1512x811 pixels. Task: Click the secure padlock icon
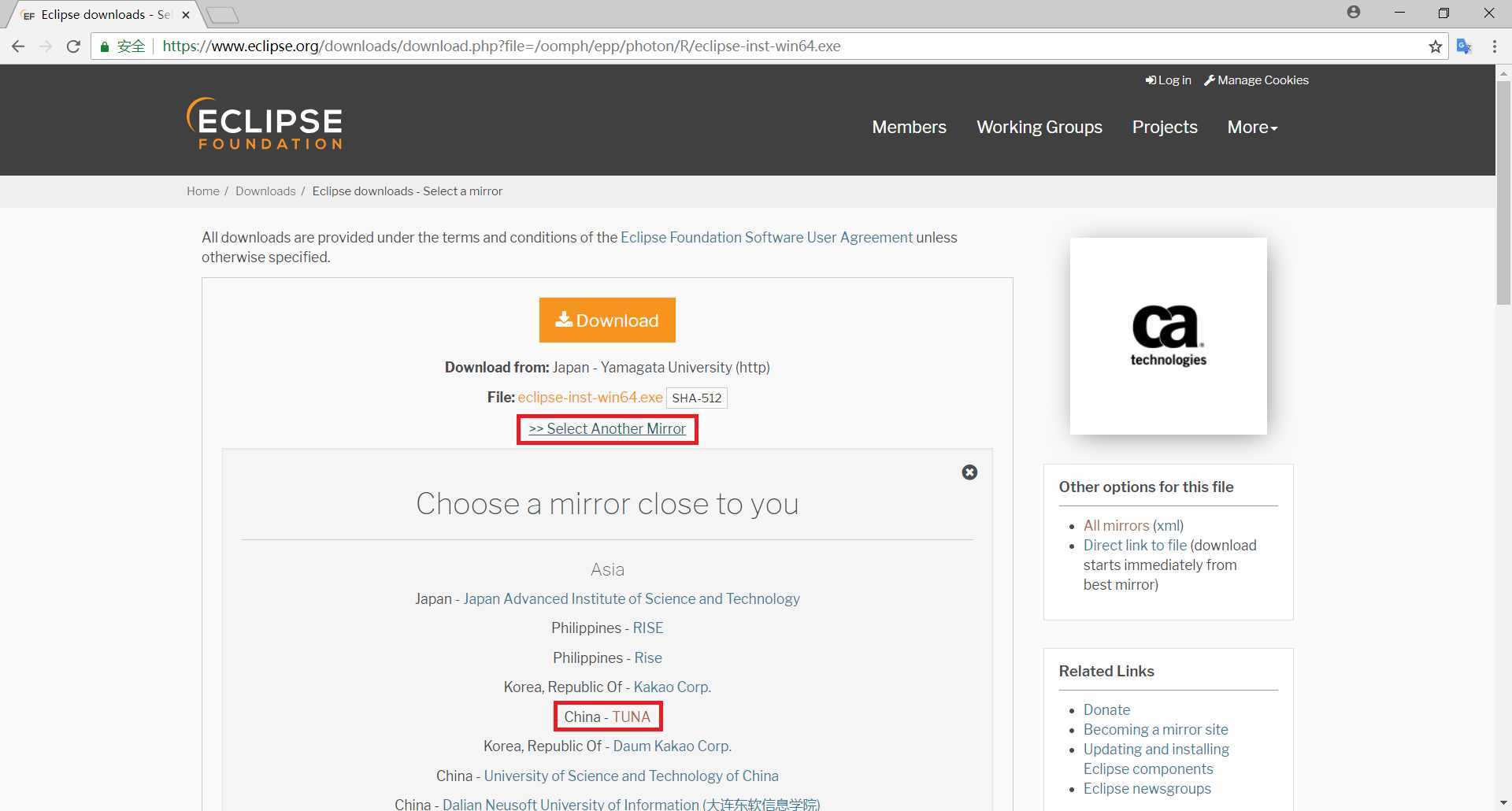point(105,46)
